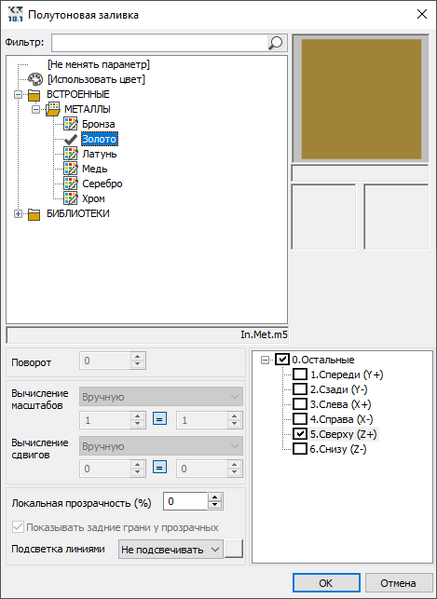Viewport: 437px width, 599px height.
Task: Check 2.Сзади (Y-) checkbox
Action: point(300,389)
